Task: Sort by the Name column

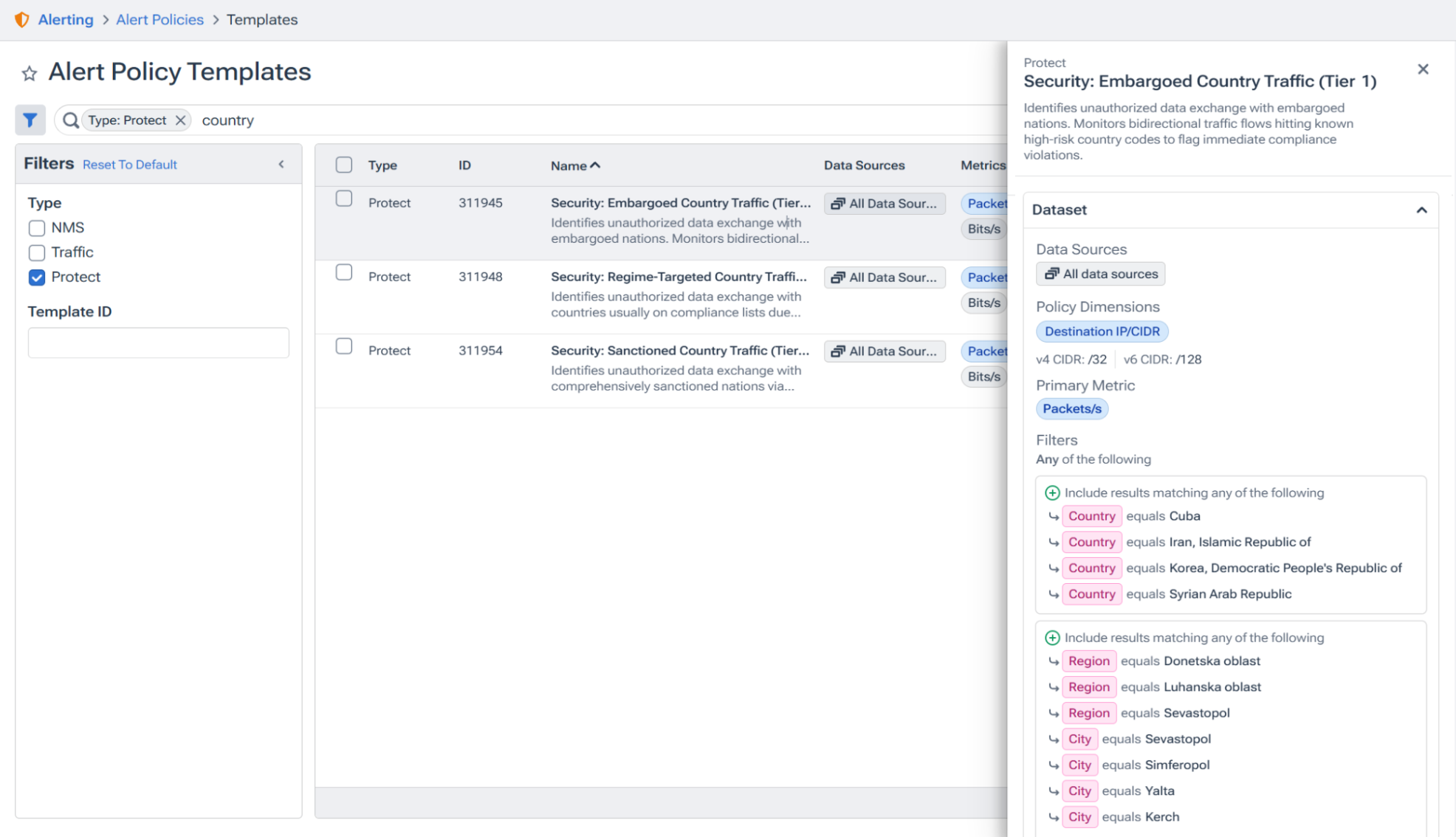Action: (x=575, y=166)
